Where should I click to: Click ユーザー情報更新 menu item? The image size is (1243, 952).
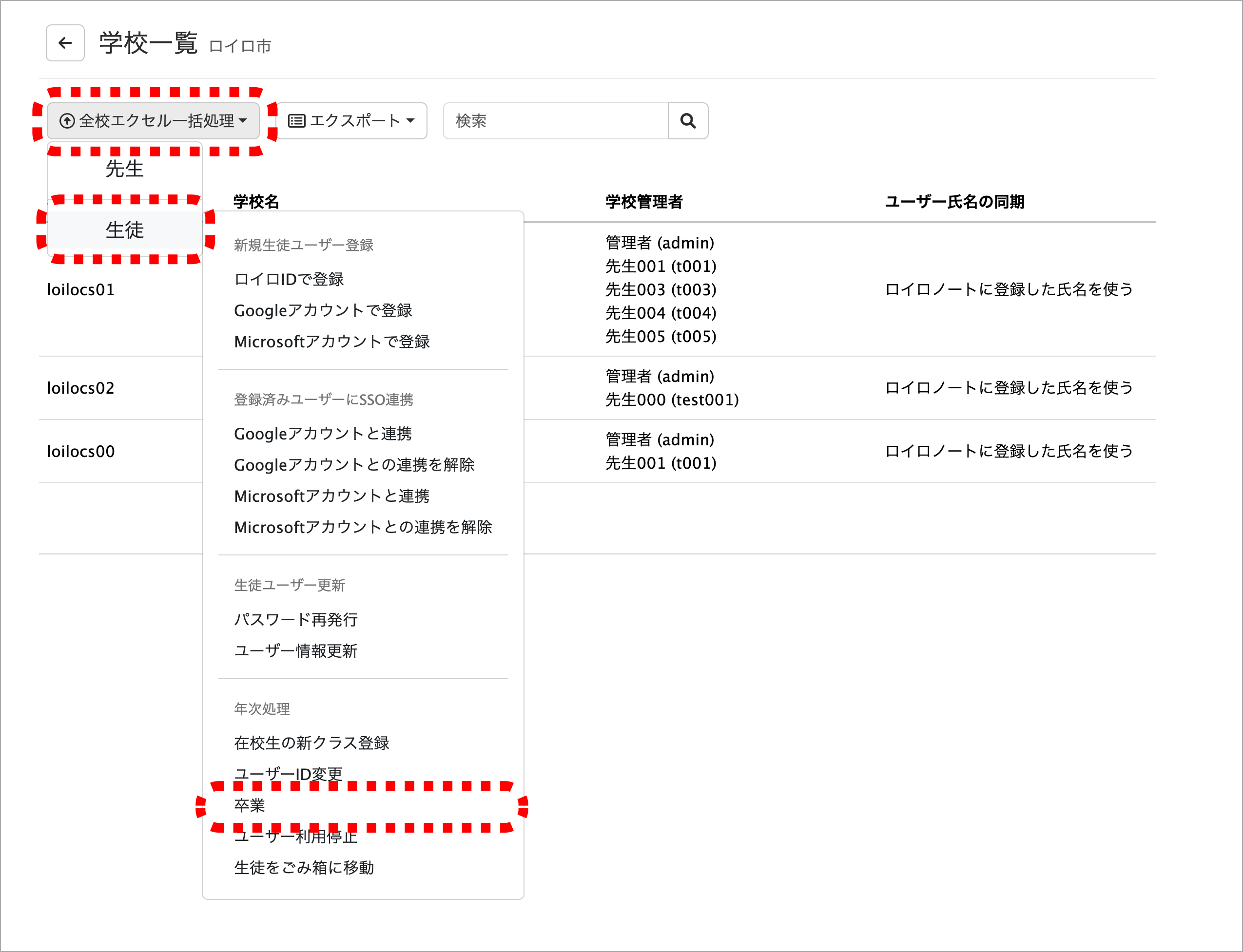click(296, 651)
